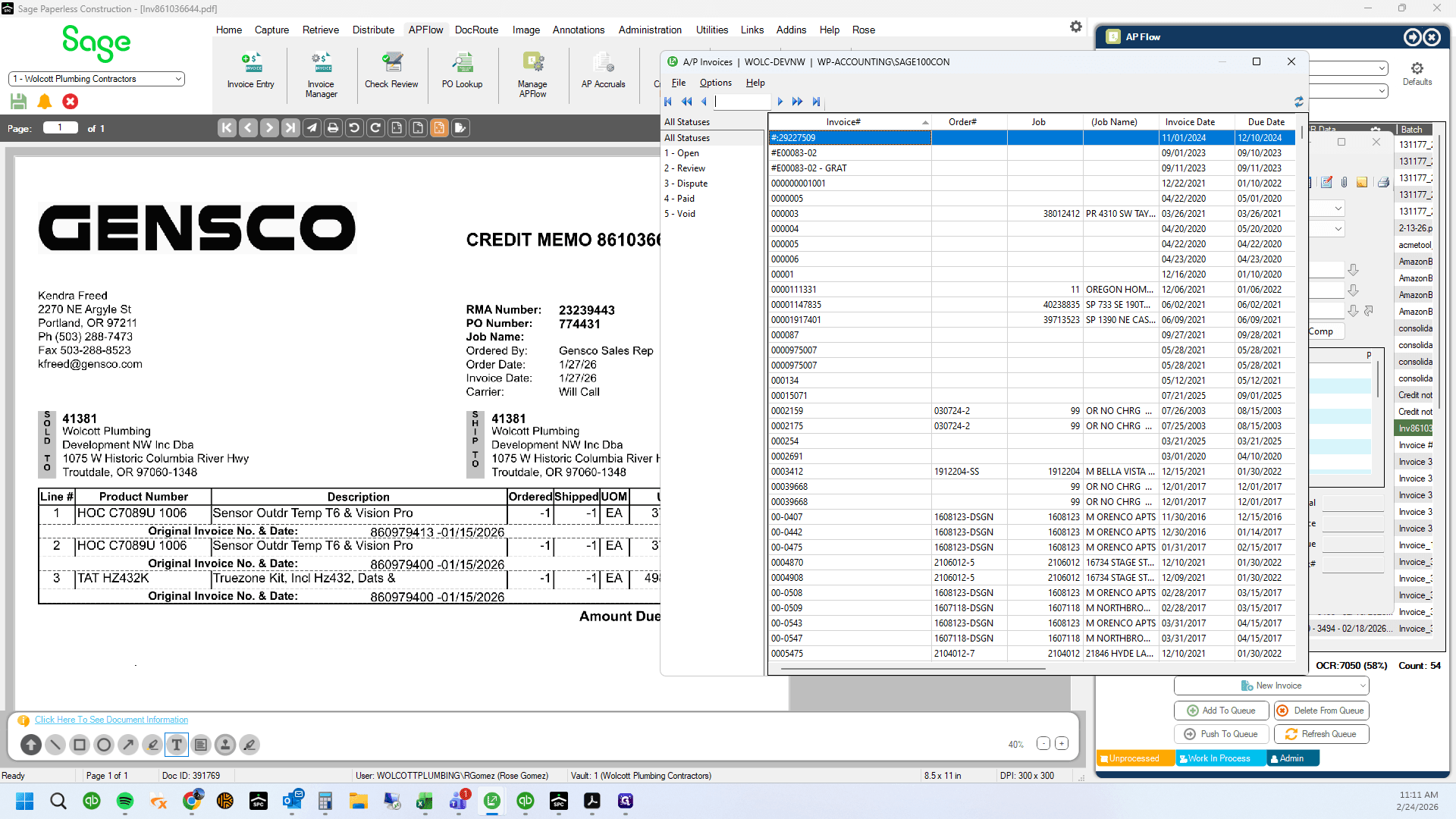
Task: Go to first page of document
Action: click(x=227, y=128)
